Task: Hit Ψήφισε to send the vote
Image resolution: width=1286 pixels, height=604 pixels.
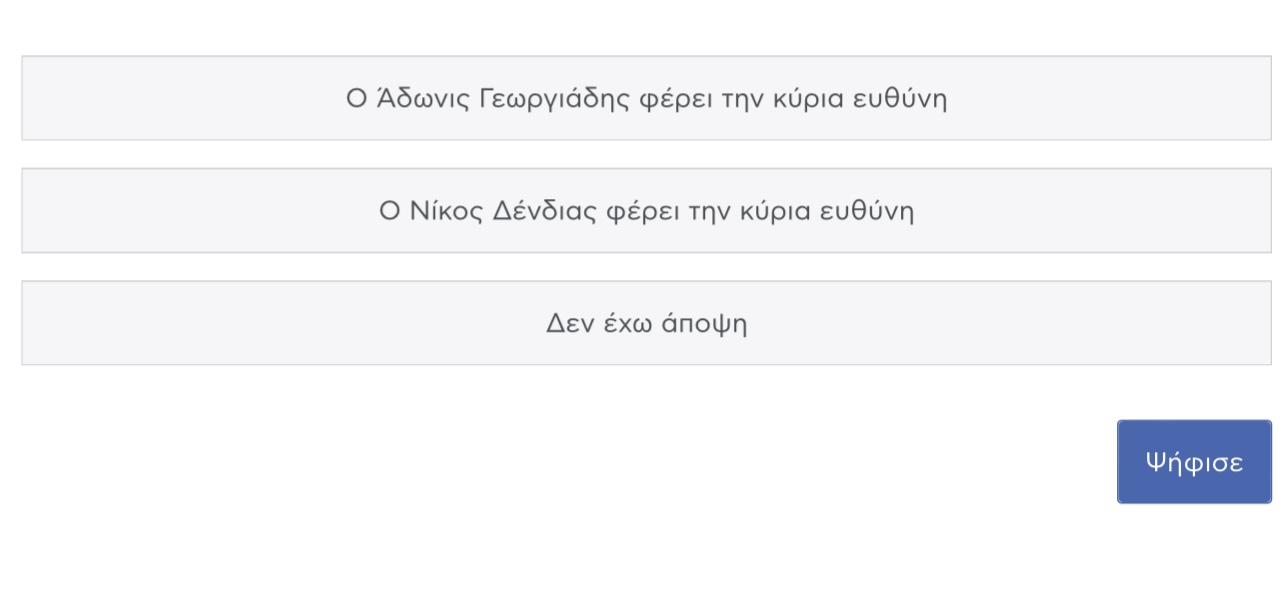Action: click(1194, 462)
